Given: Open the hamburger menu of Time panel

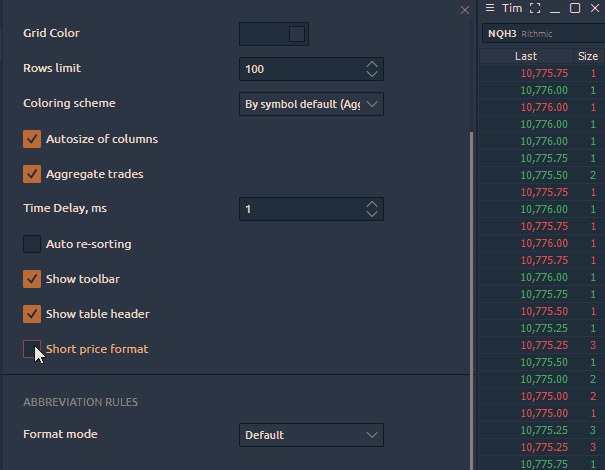Looking at the screenshot, I should tap(490, 8).
